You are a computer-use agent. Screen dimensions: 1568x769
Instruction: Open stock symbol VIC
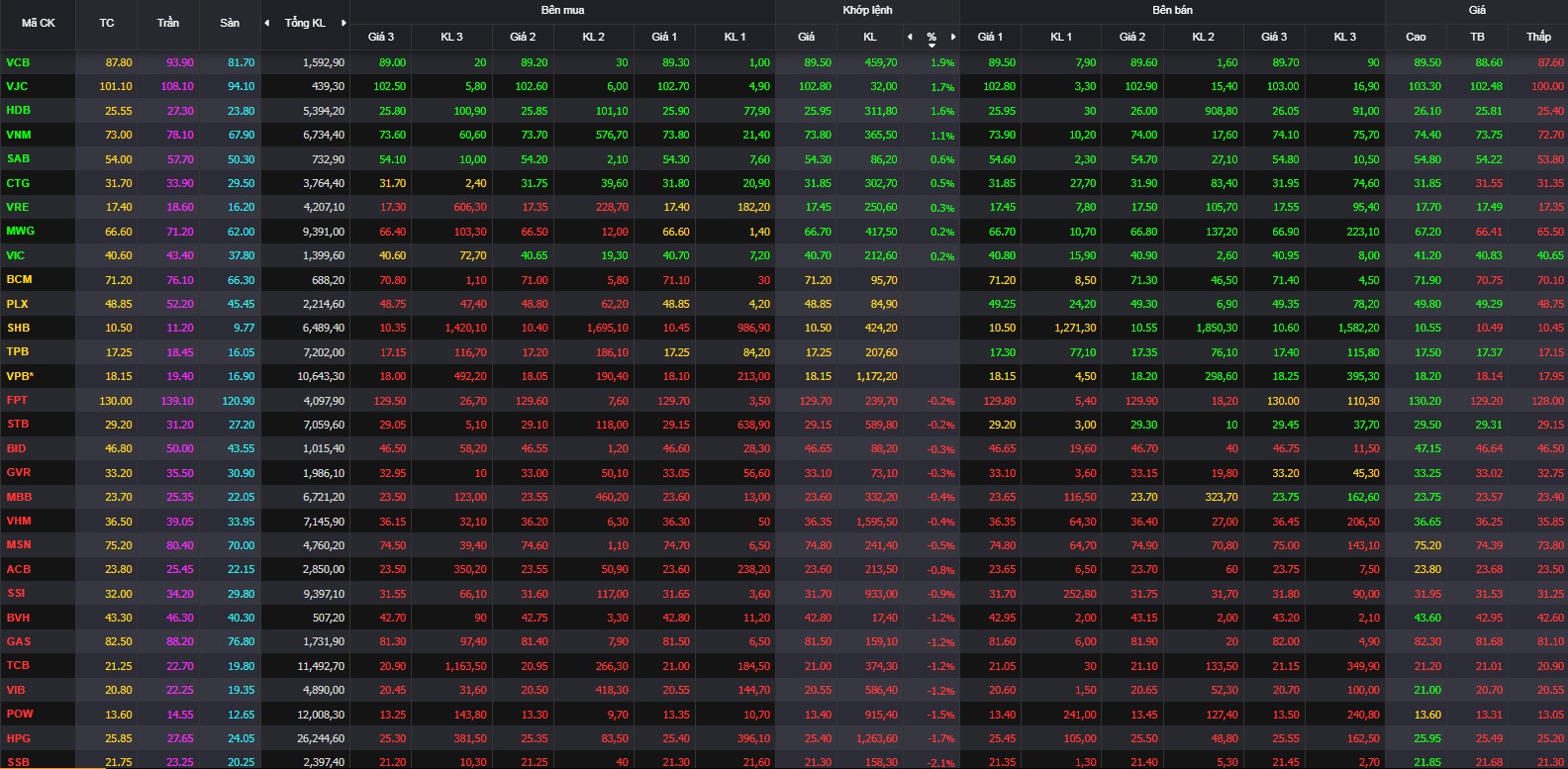tap(16, 255)
